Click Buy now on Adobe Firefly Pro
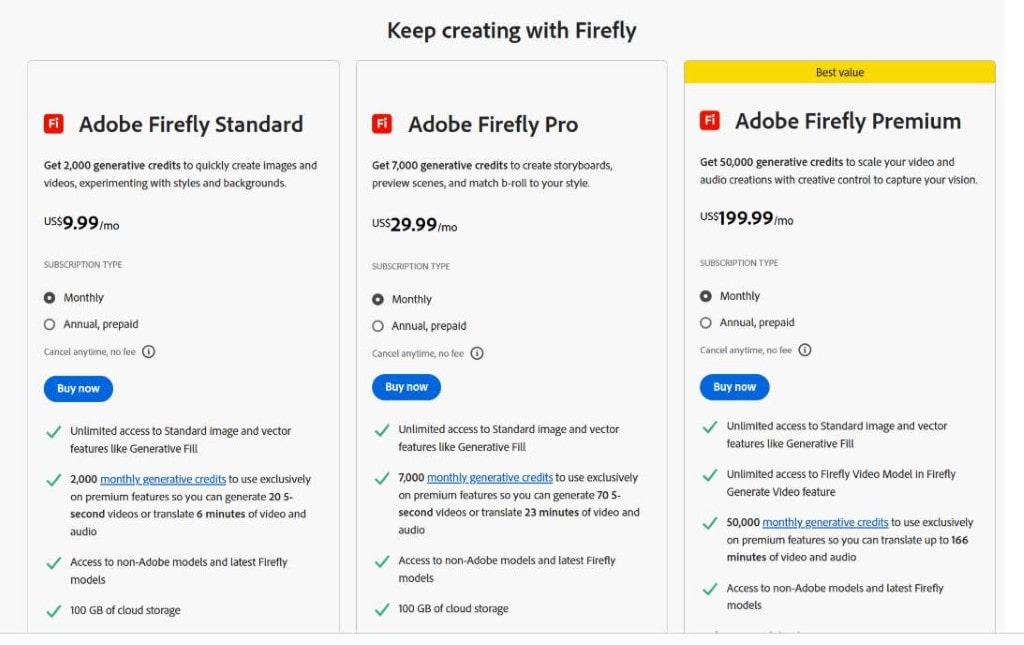Screen dimensions: 1024x645 point(406,387)
